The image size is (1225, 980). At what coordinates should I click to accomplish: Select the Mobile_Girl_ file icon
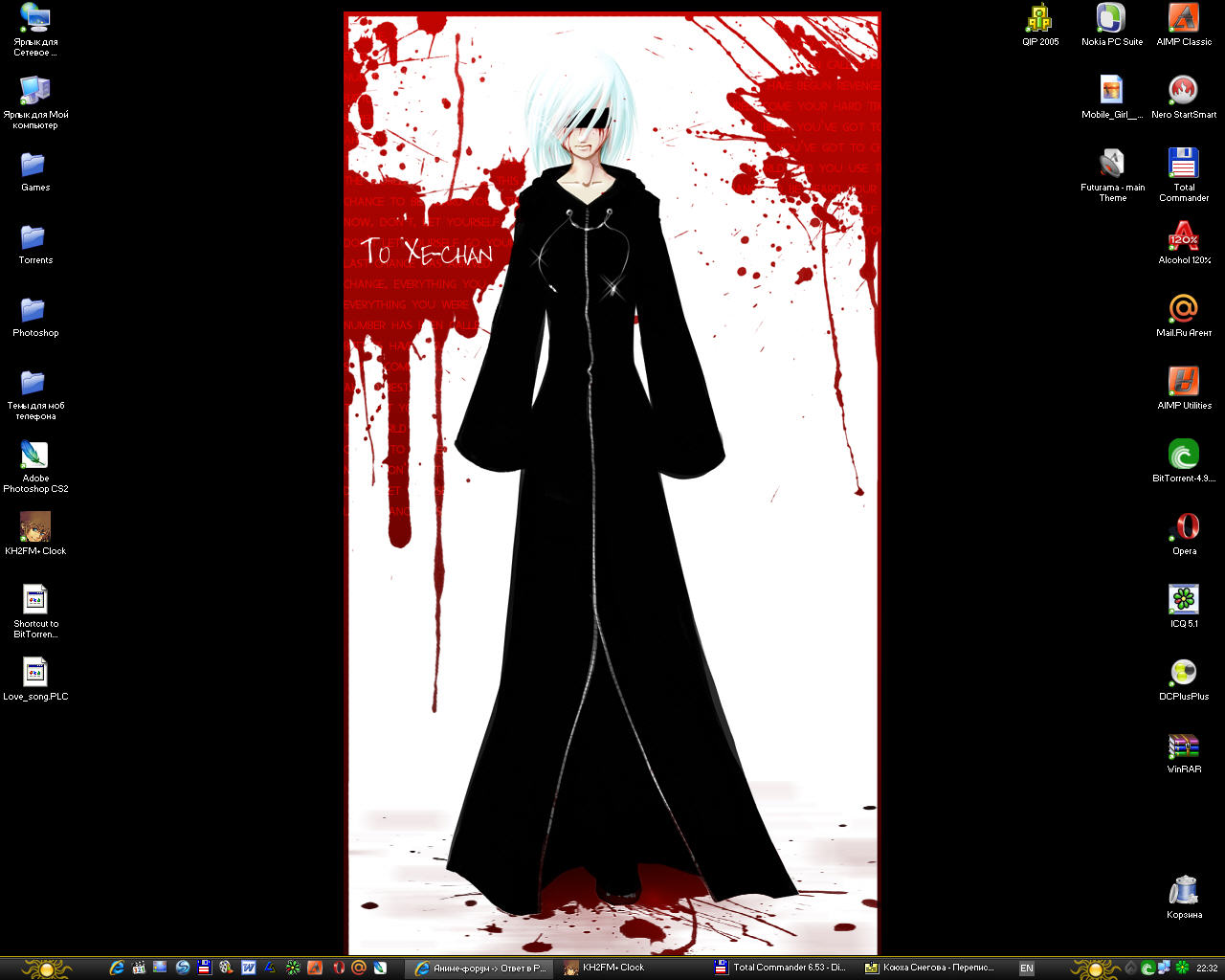pos(1112,97)
